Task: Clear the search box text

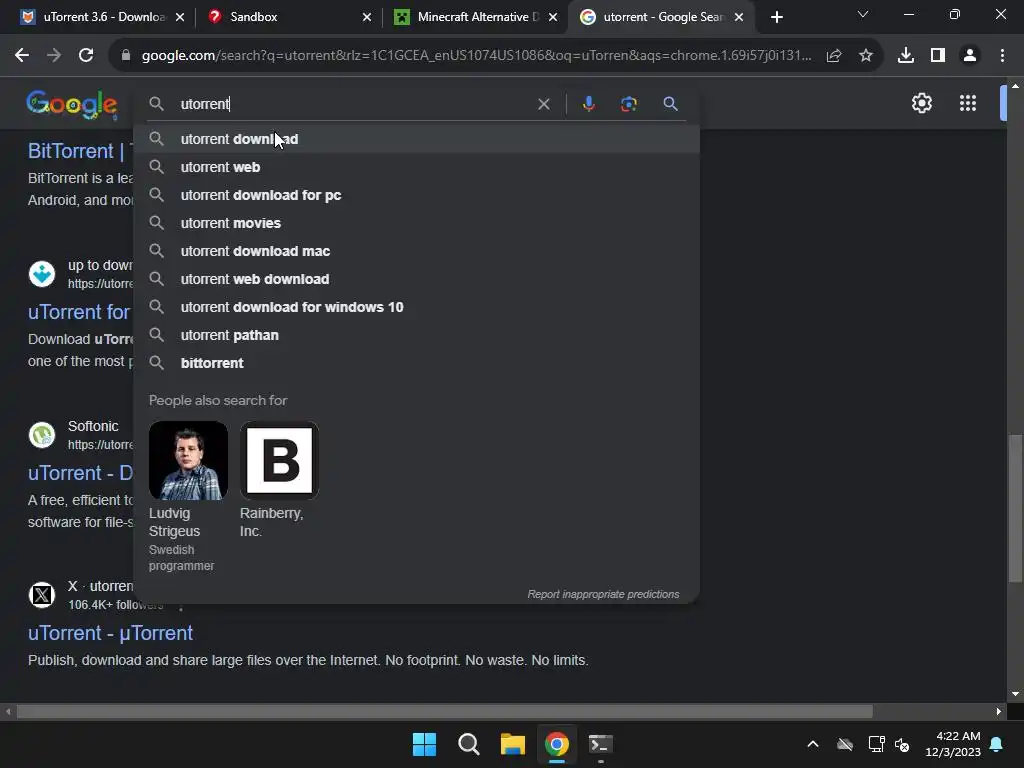Action: [x=543, y=104]
